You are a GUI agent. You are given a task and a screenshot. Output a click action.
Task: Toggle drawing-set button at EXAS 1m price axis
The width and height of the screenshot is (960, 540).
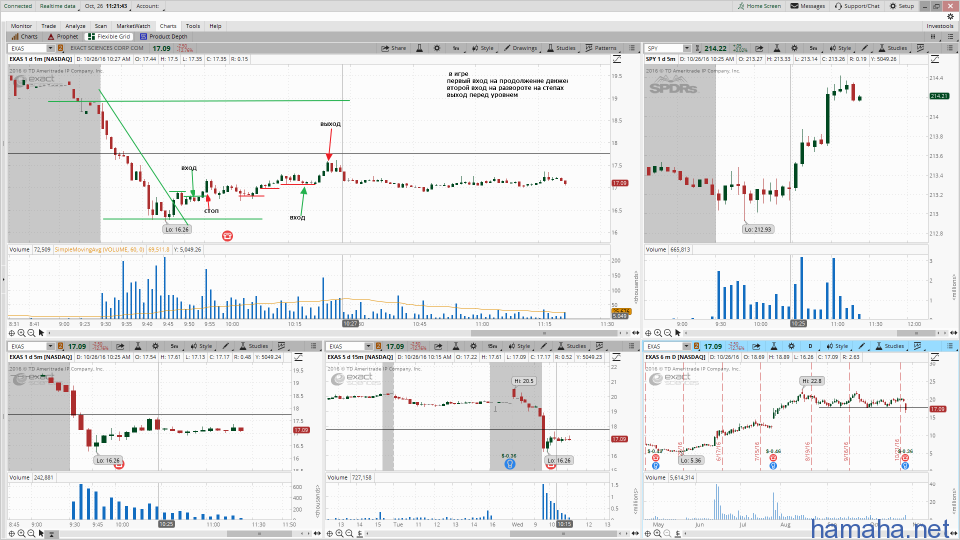(x=617, y=59)
